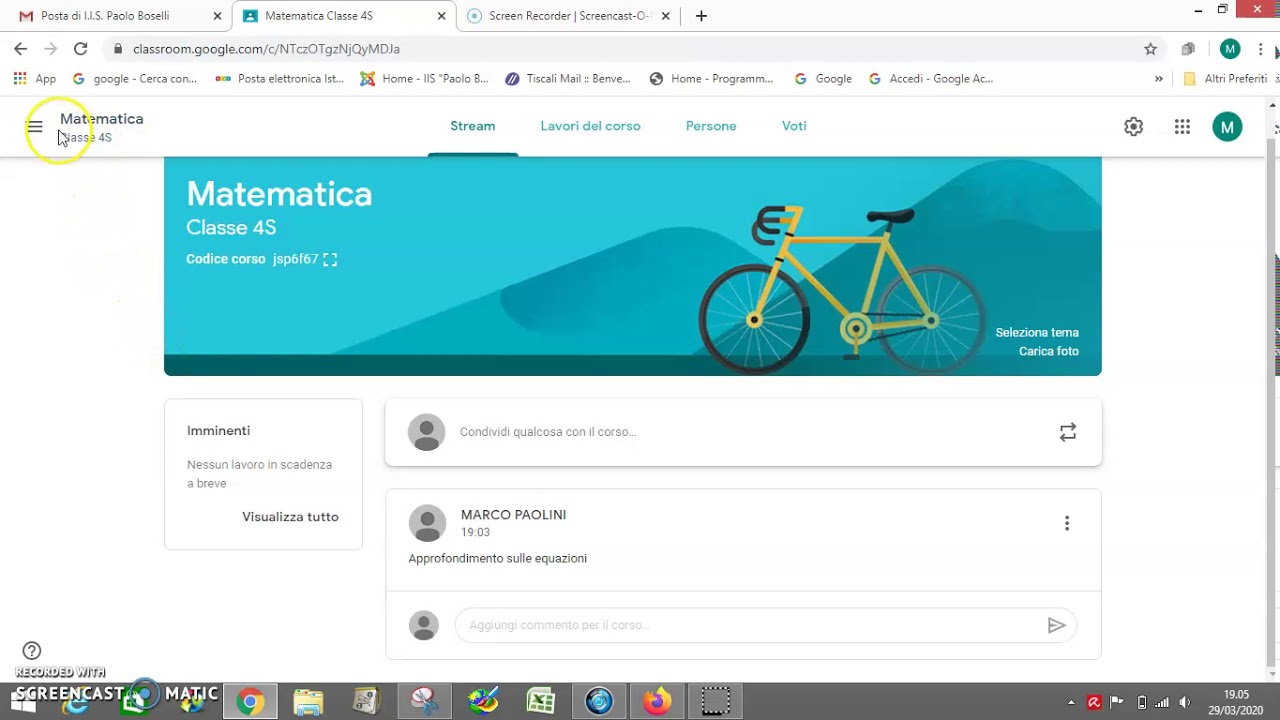This screenshot has width=1280, height=720.
Task: Open the green M Google account avatar
Action: point(1227,127)
